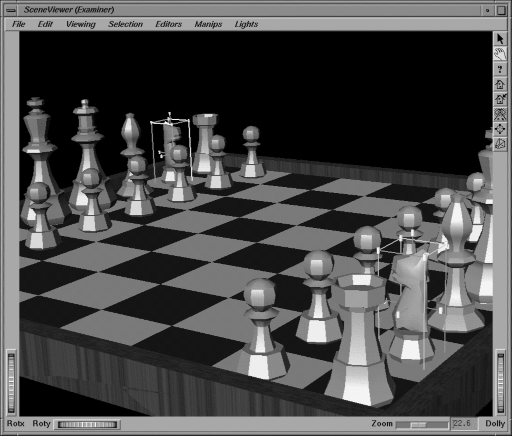
Task: Toggle perspective camera type icon
Action: coord(500,144)
